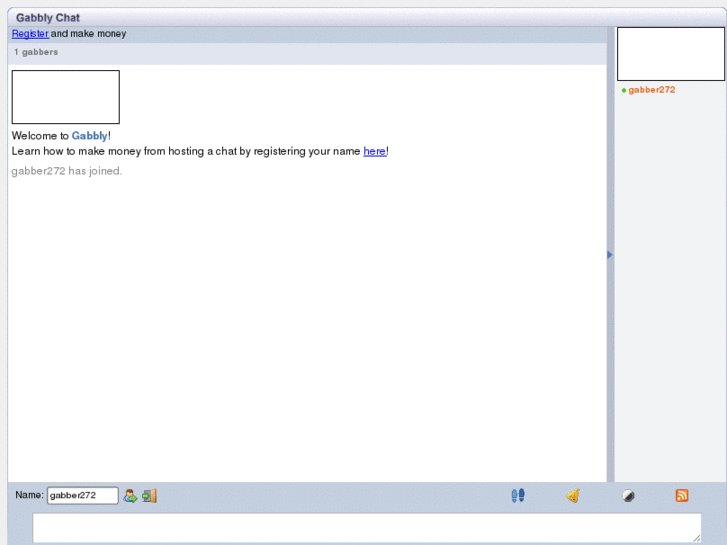This screenshot has height=545, width=727.
Task: Click the empty box above user list
Action: point(670,54)
